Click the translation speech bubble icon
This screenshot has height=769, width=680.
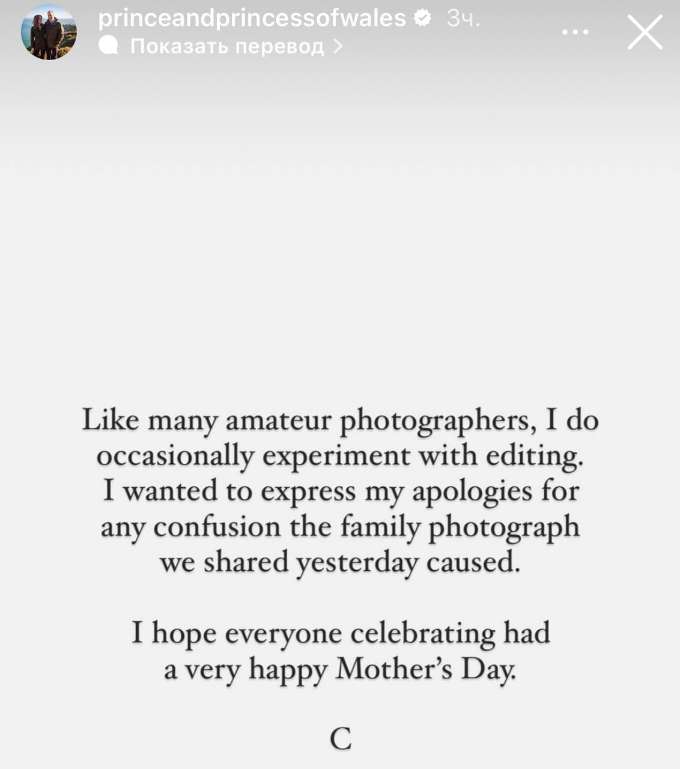click(x=110, y=46)
